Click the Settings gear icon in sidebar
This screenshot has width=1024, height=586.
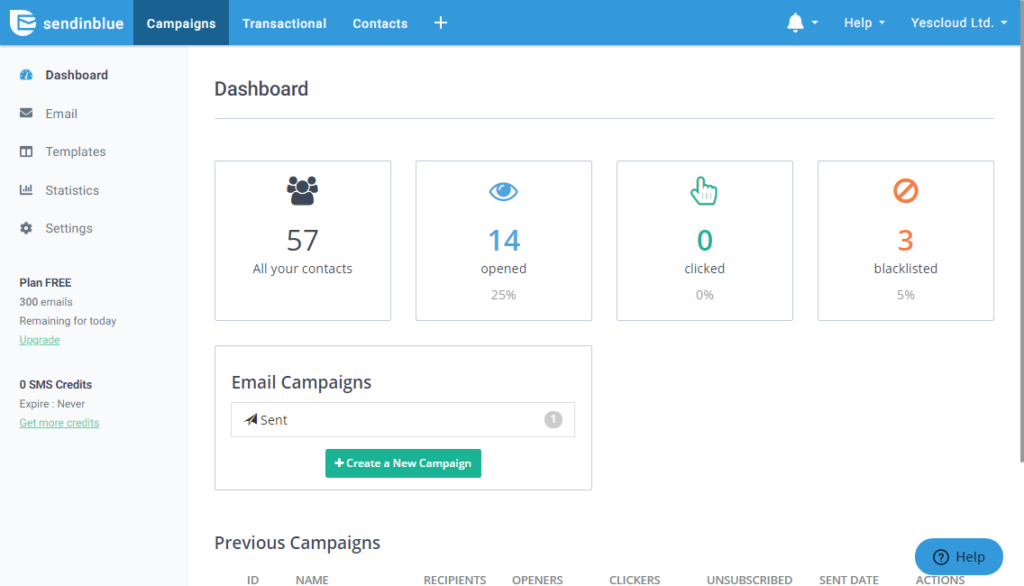(26, 228)
